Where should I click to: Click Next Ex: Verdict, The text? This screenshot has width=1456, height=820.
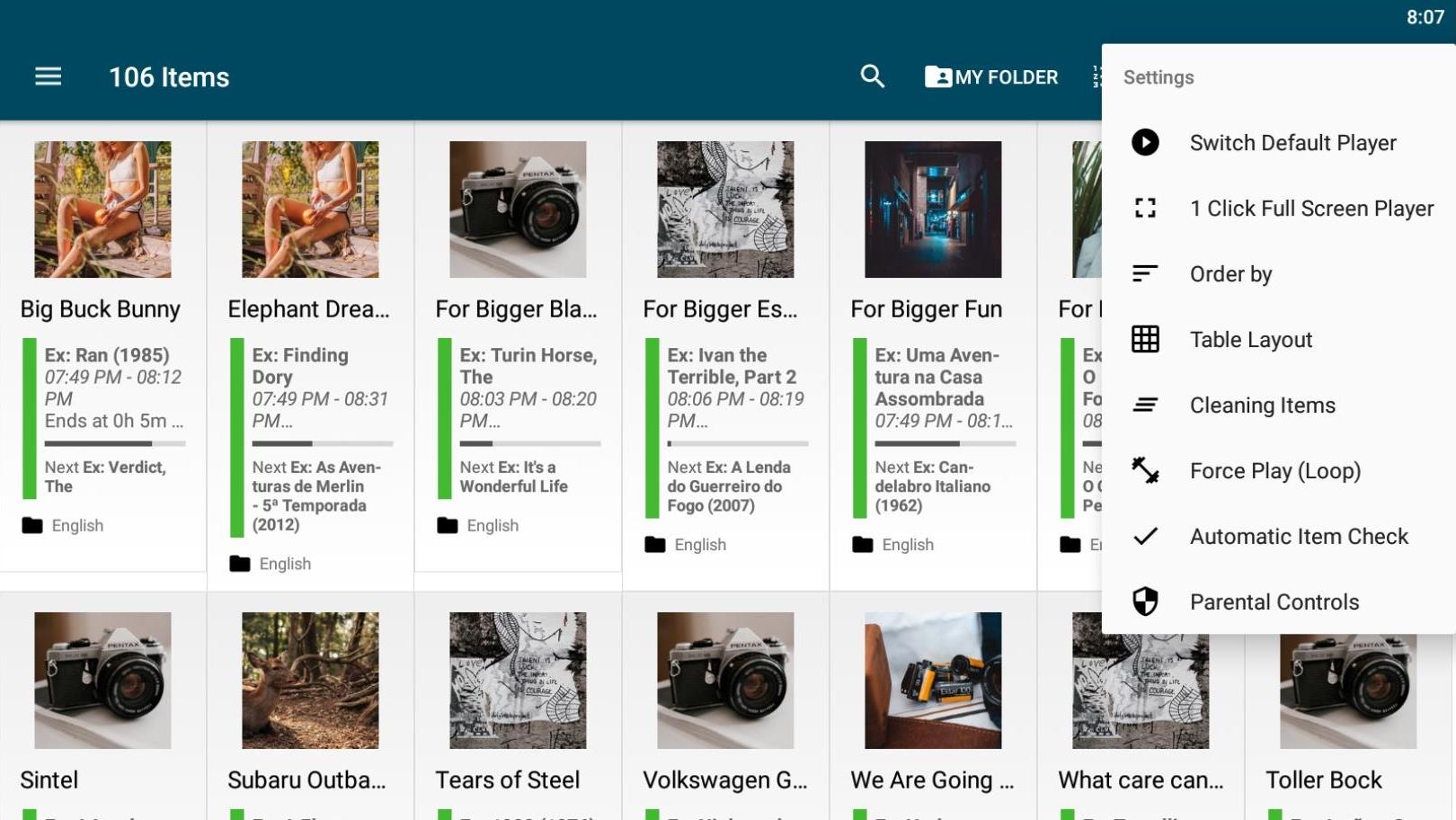(105, 477)
